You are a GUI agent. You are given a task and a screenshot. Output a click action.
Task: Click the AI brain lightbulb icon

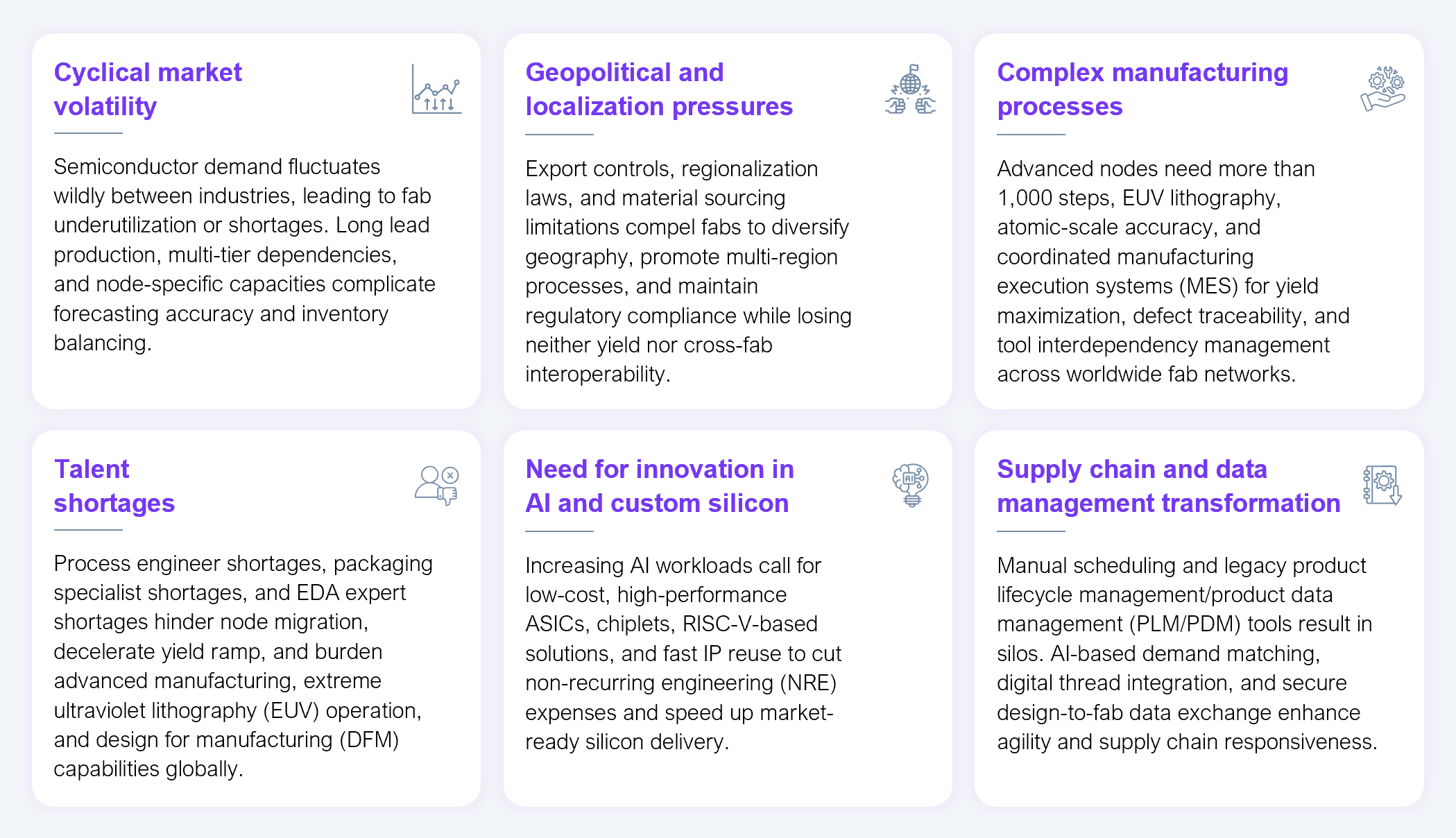tap(910, 485)
